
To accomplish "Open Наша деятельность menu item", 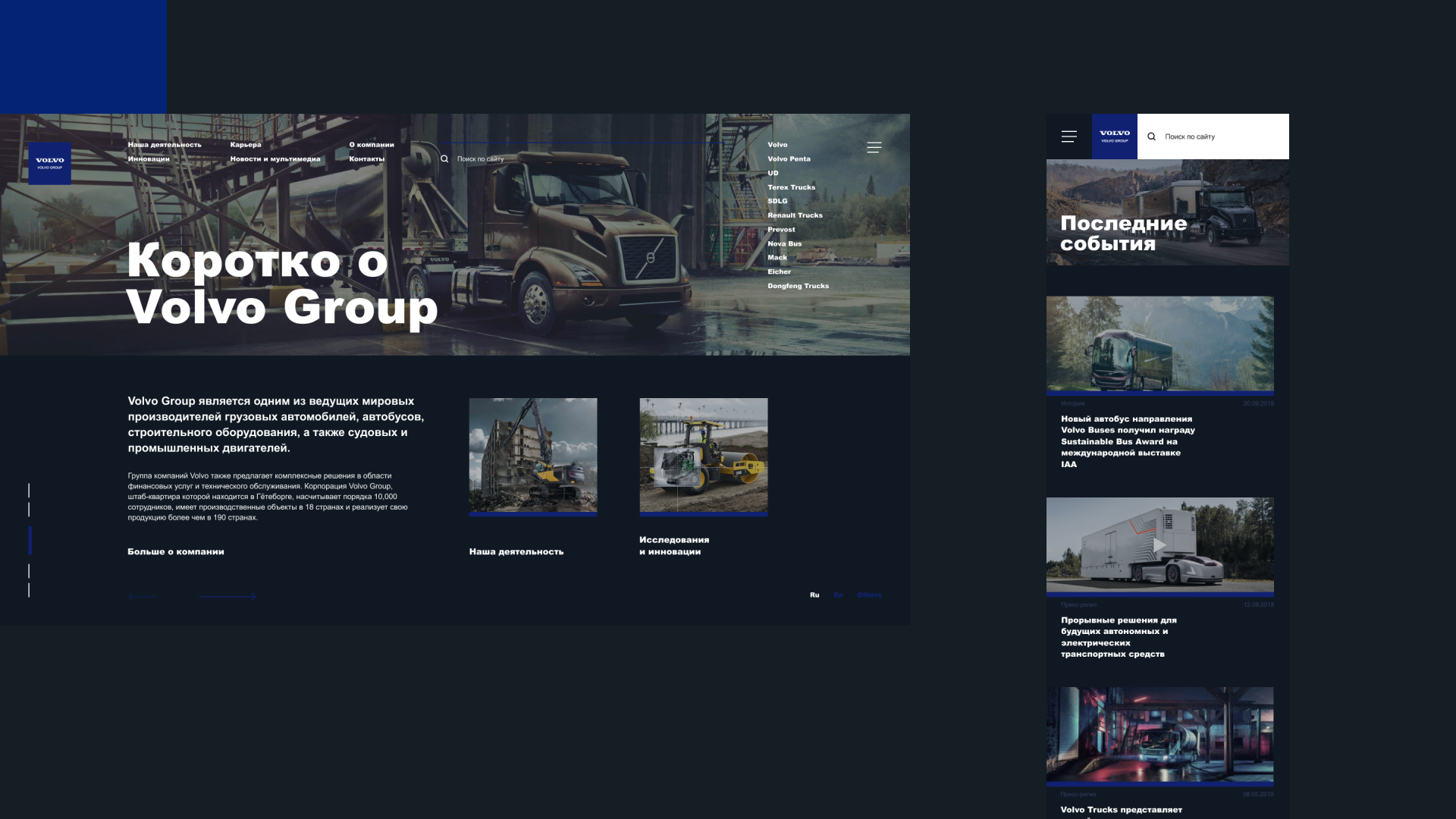I will coord(165,145).
